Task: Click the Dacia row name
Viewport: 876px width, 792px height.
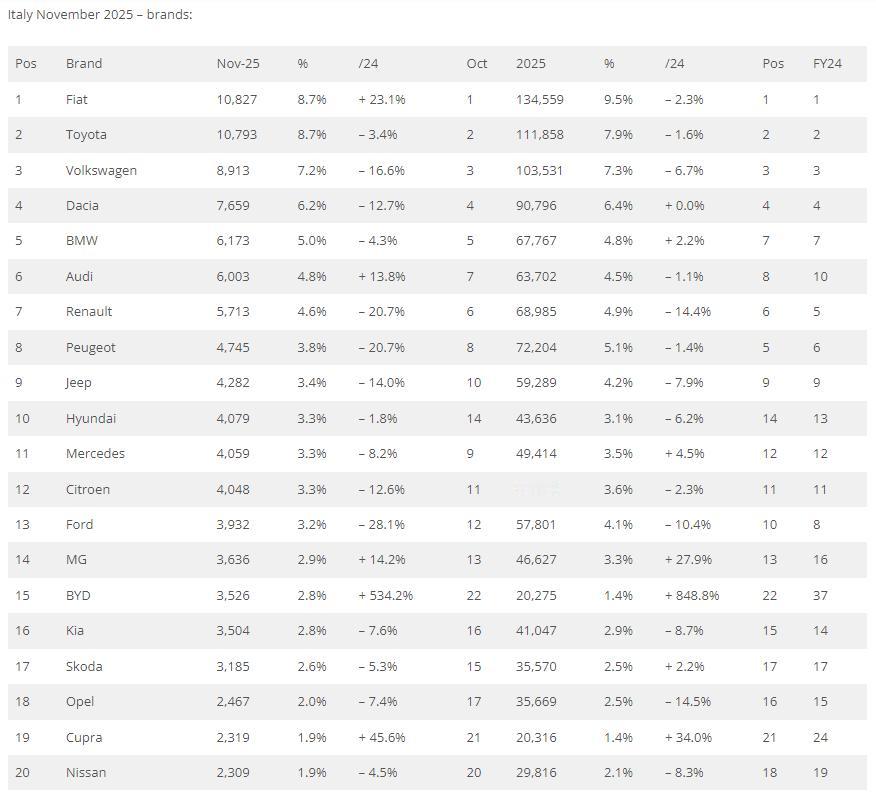Action: point(82,206)
